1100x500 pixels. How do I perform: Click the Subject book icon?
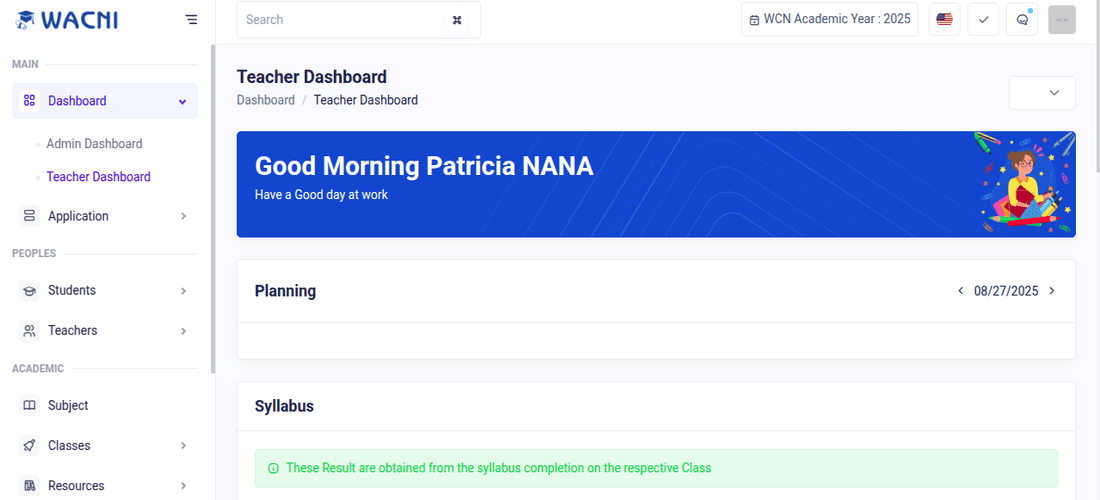(x=29, y=406)
